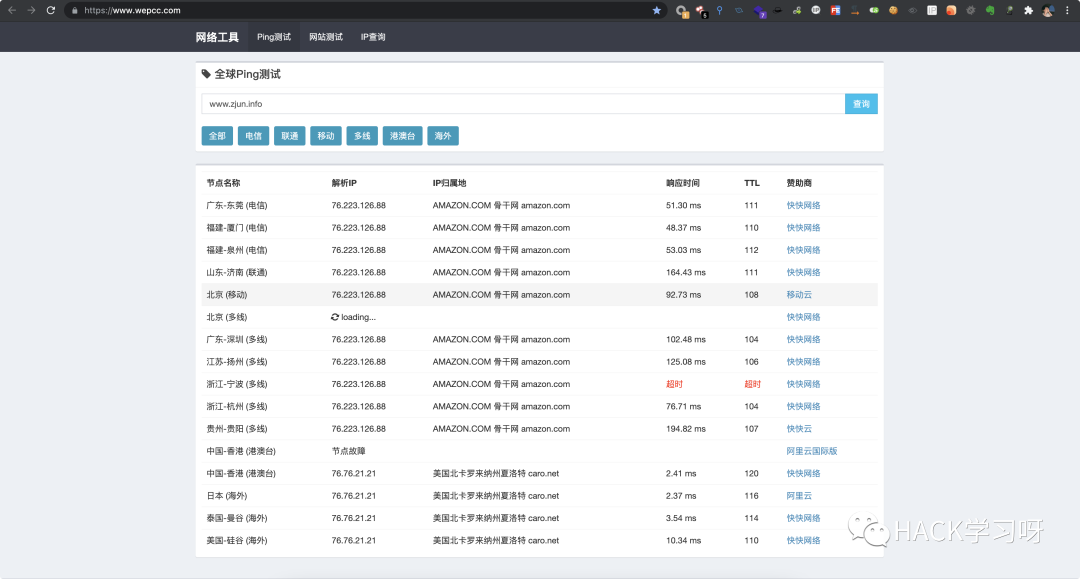Open the IP查询 tab
Viewport: 1080px width, 579px height.
(373, 37)
